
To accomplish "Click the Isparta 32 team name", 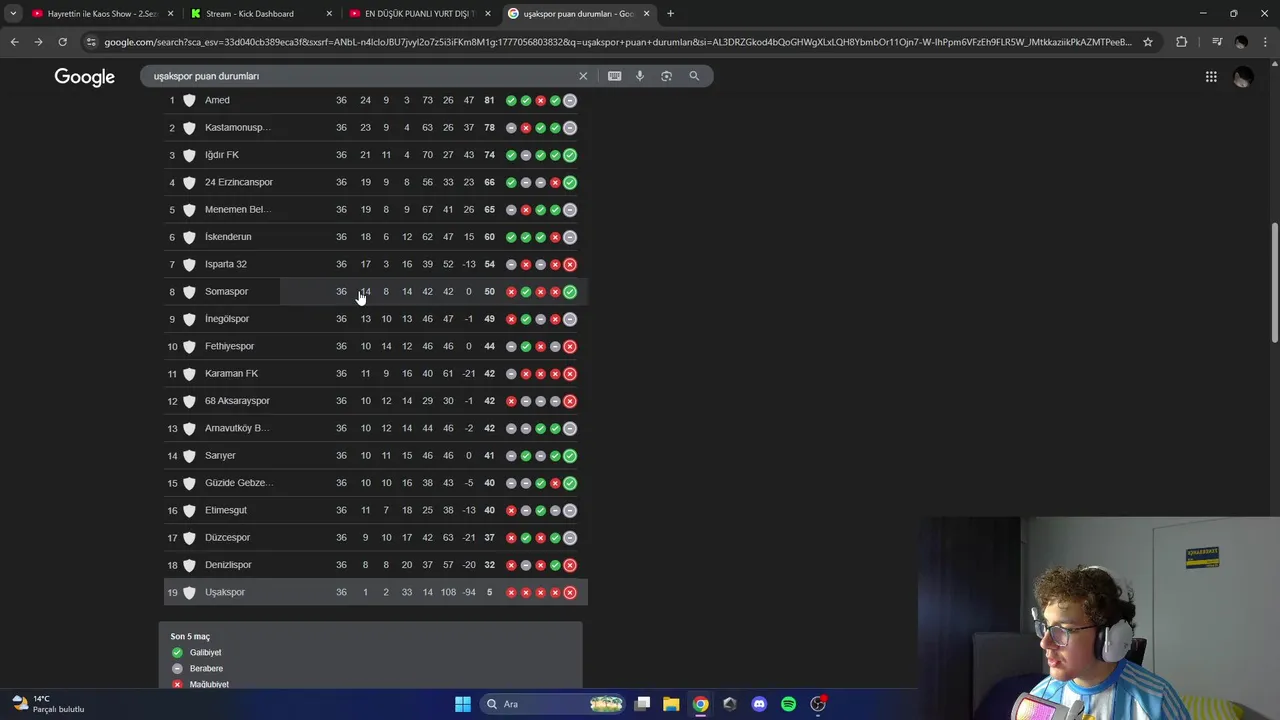I will tap(226, 264).
